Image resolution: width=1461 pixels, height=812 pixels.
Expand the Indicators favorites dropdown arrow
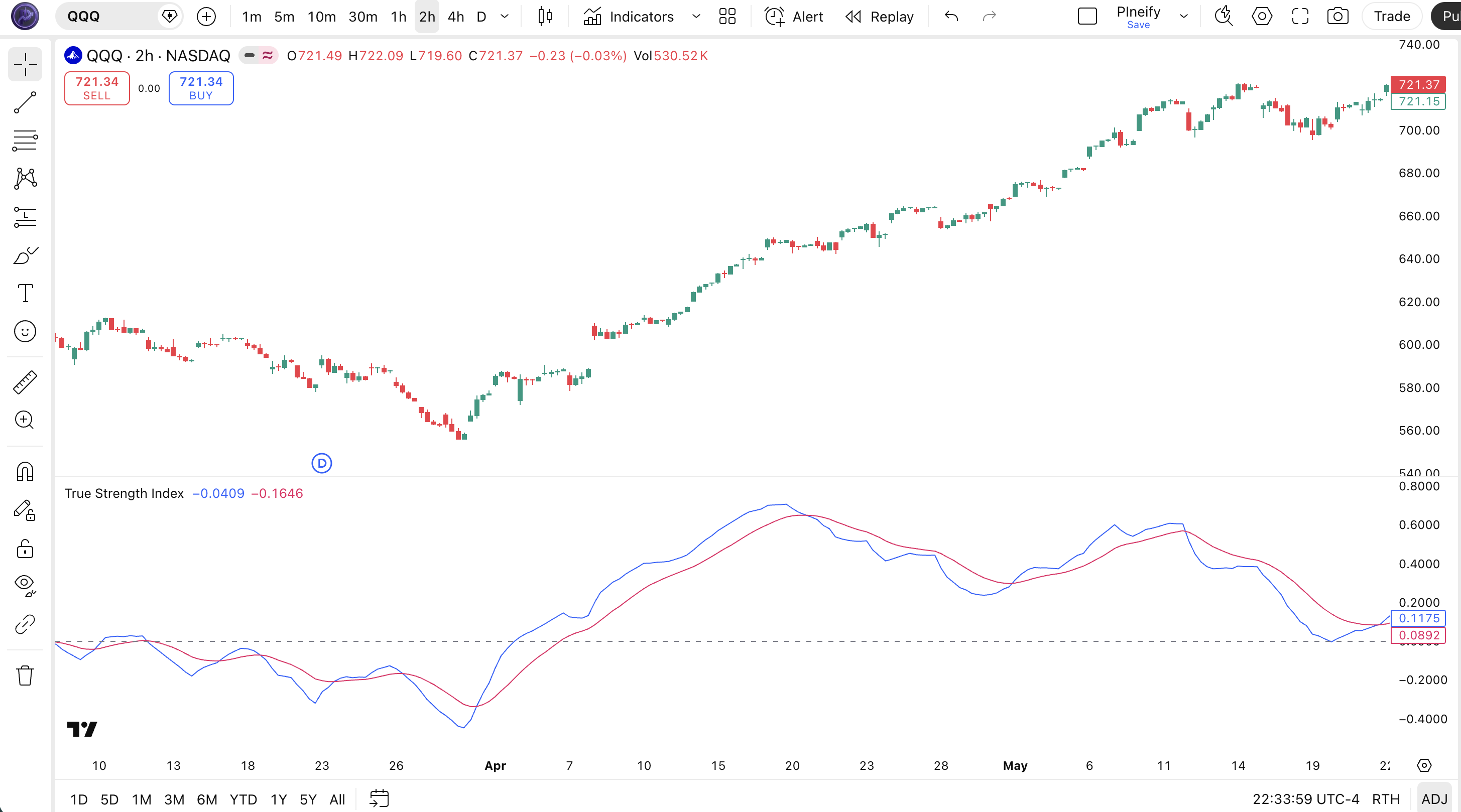(696, 17)
